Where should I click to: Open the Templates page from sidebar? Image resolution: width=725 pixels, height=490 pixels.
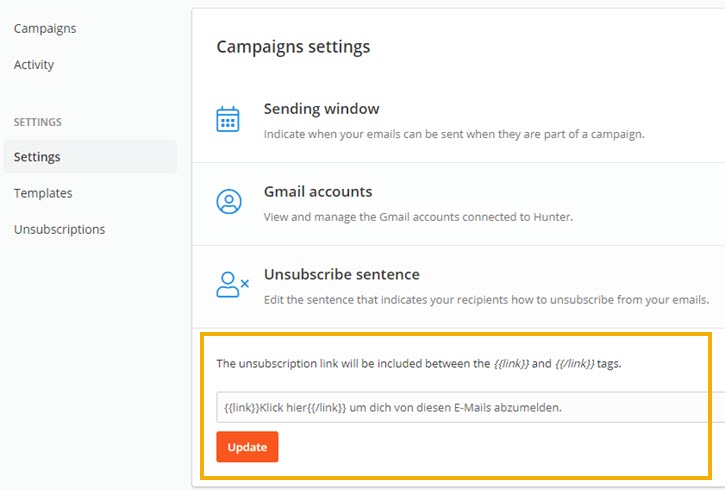click(x=43, y=193)
